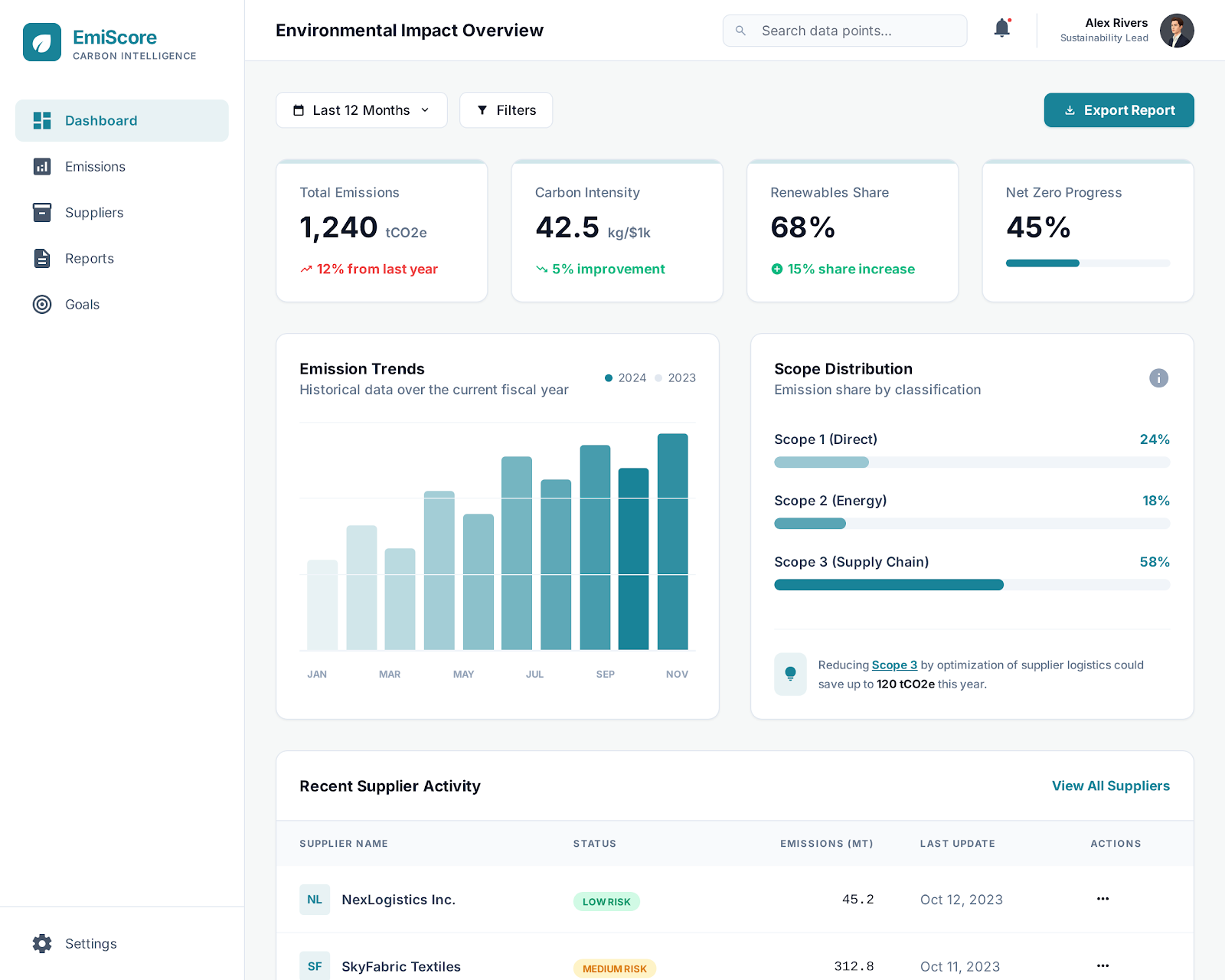Viewport: 1225px width, 980px height.
Task: Open the Filters panel
Action: click(x=505, y=109)
